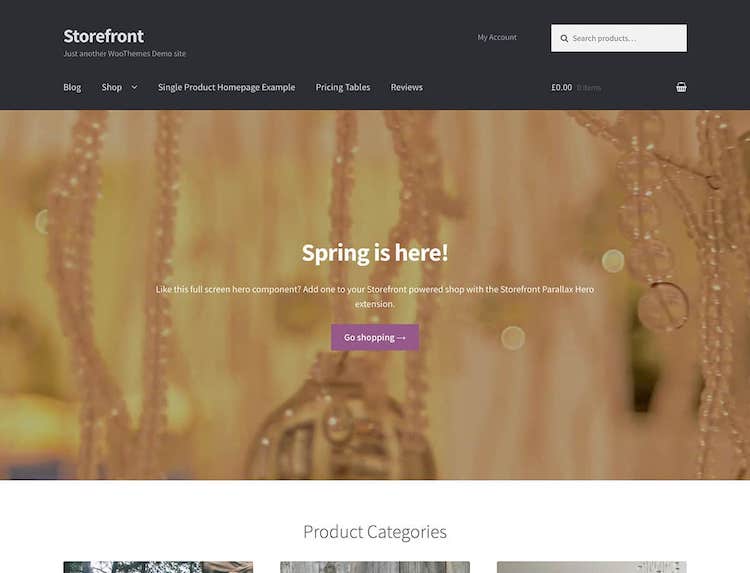Go to Single Product Homepage Example
Viewport: 750px width, 573px height.
click(x=226, y=87)
